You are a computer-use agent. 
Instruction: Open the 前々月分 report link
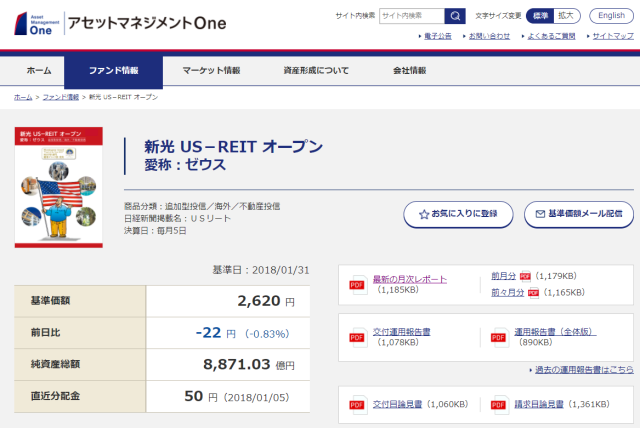click(x=507, y=293)
